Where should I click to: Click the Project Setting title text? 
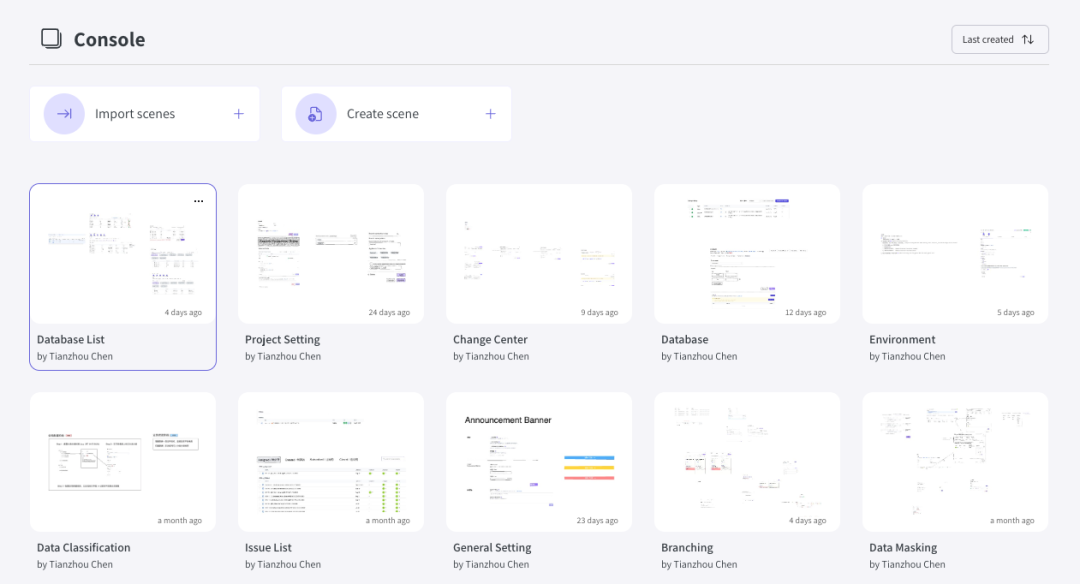click(282, 340)
